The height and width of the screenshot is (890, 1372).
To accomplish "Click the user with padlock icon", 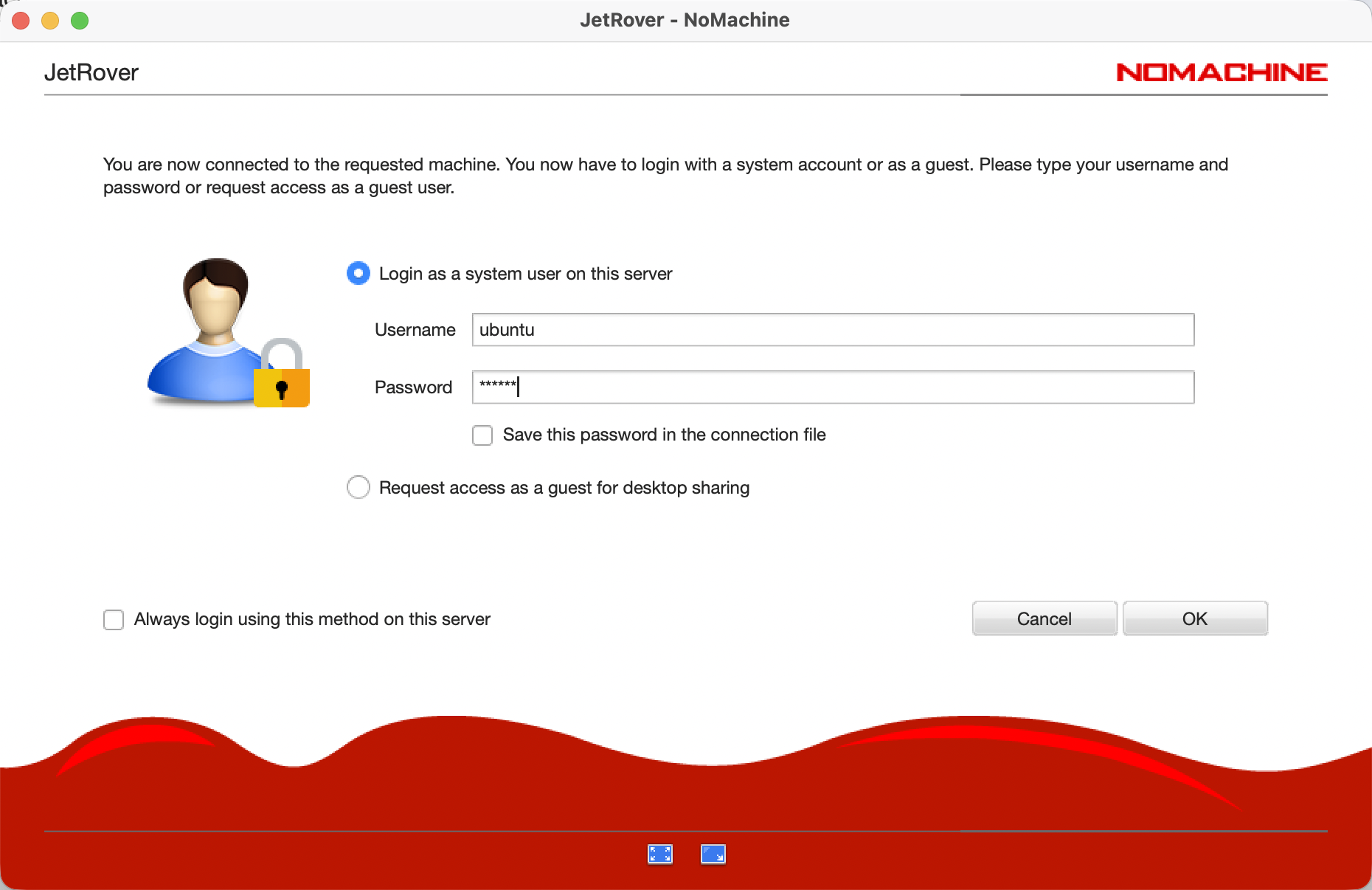I will [x=228, y=333].
